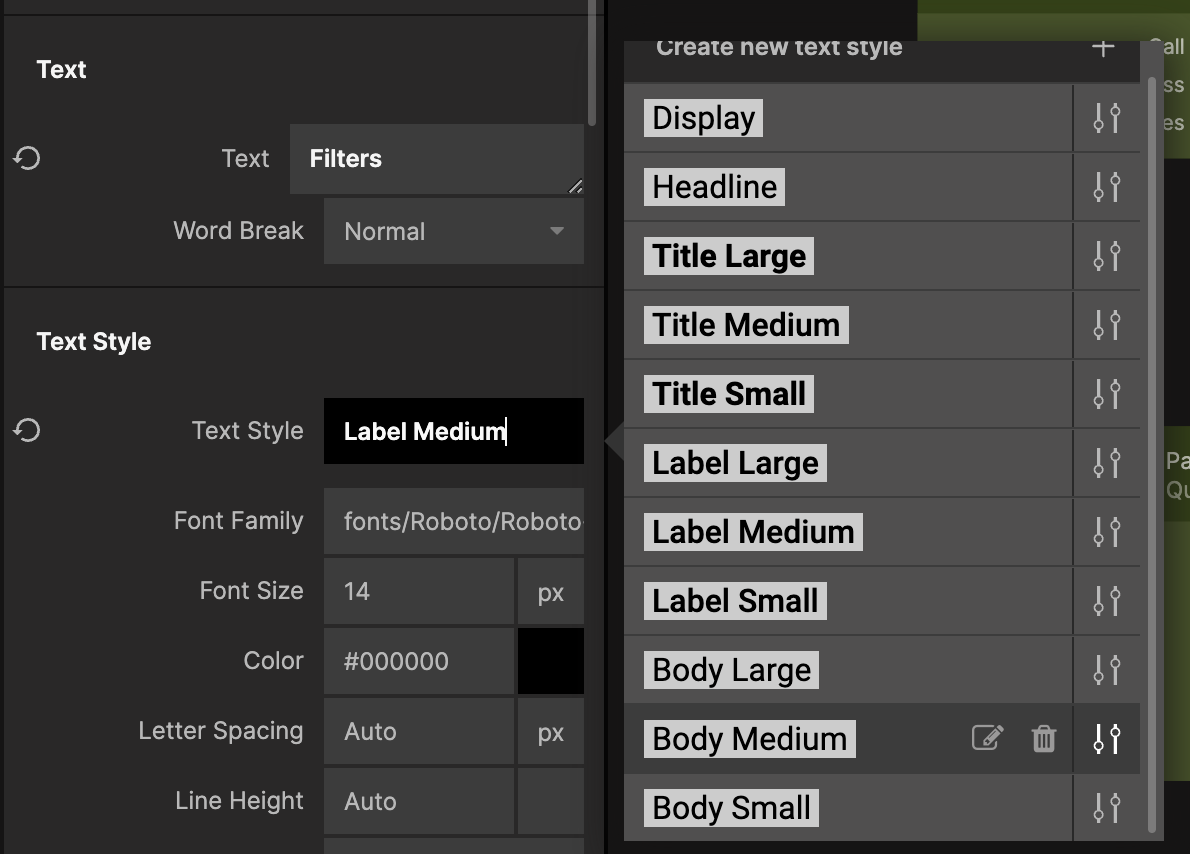Viewport: 1190px width, 854px height.
Task: Open adjust settings icon for Headline style
Action: pos(1106,187)
